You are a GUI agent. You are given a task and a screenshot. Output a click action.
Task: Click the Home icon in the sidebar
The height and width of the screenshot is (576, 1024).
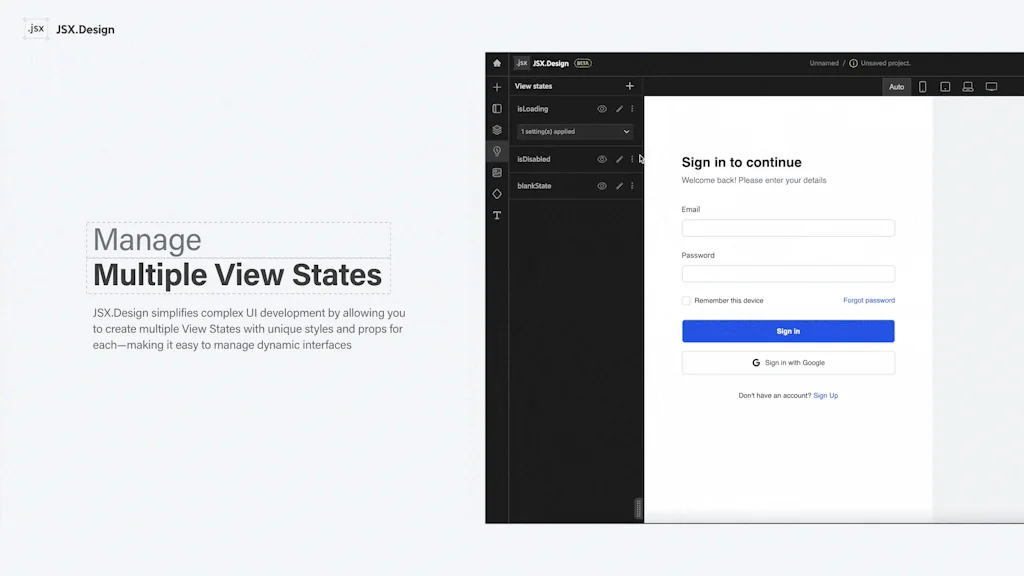coord(497,63)
